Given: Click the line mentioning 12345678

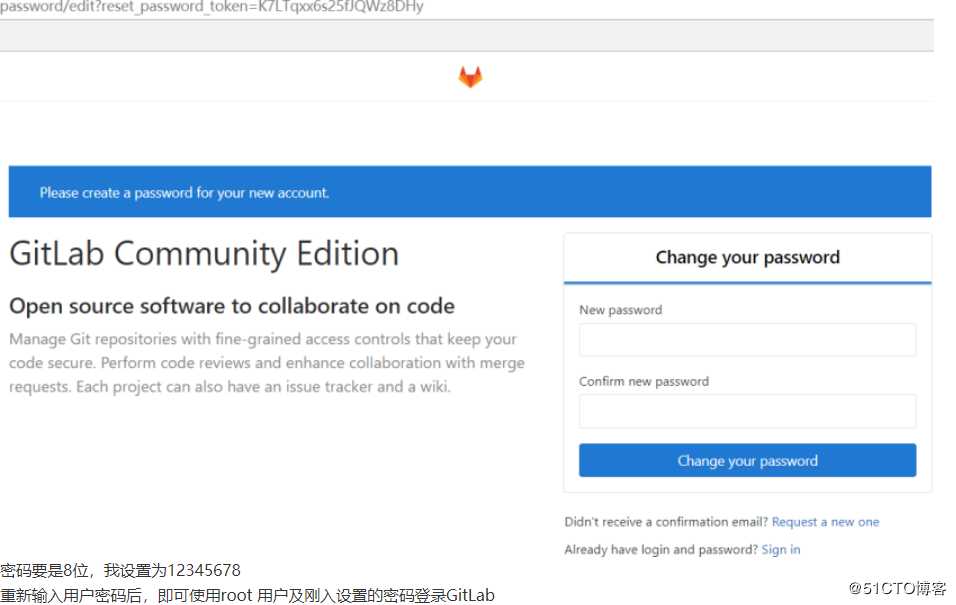Looking at the screenshot, I should [x=120, y=570].
